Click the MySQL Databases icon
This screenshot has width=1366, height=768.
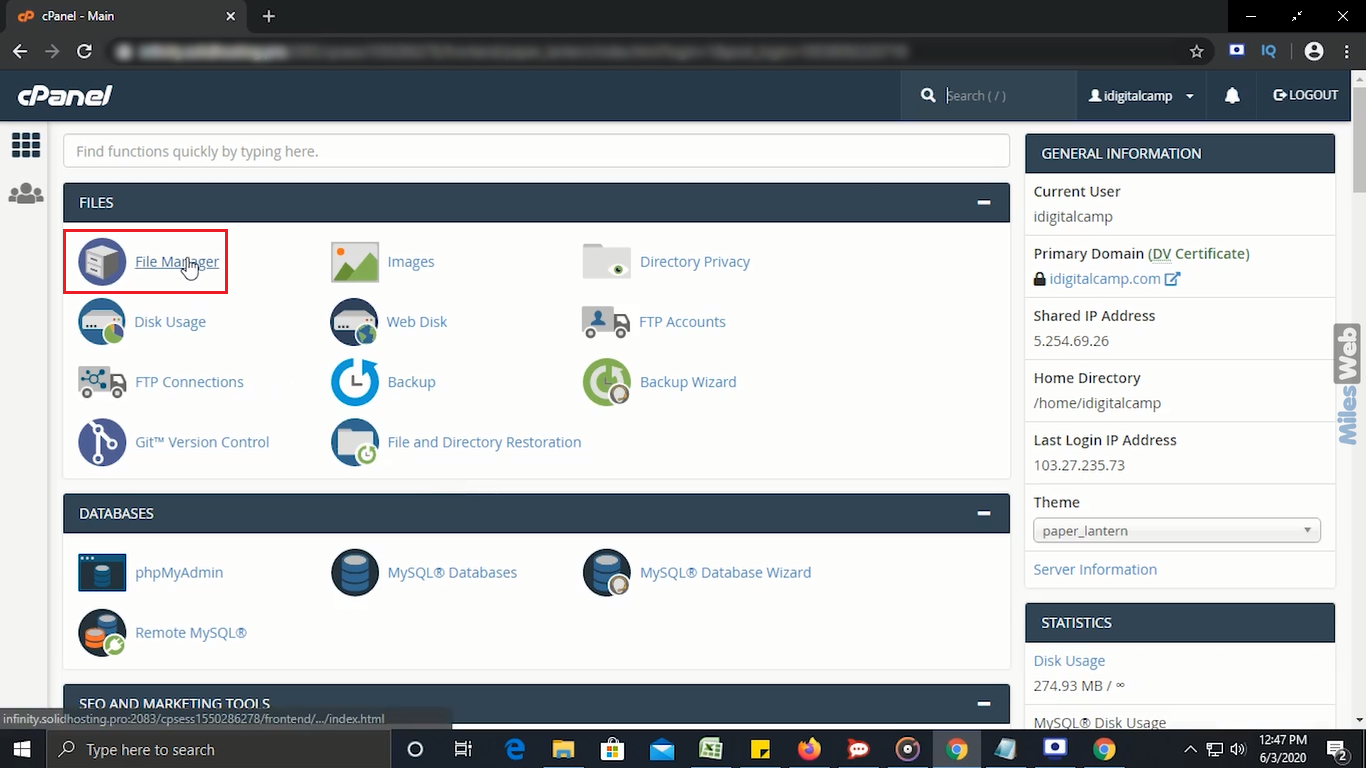pos(355,573)
